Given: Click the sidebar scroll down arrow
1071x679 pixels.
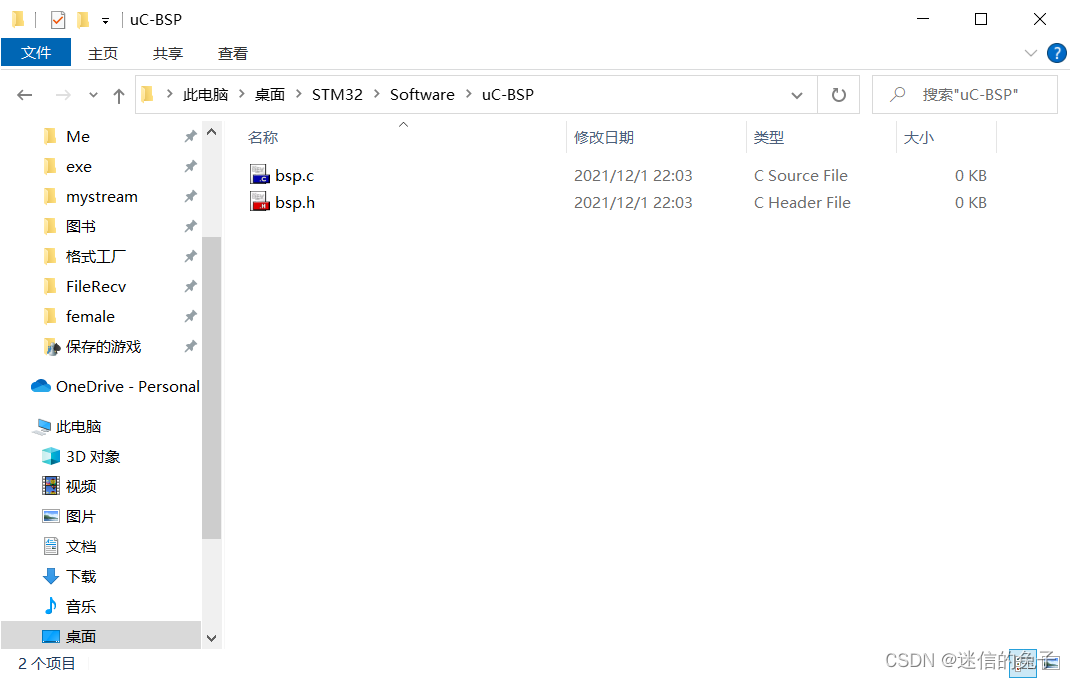Looking at the screenshot, I should pyautogui.click(x=212, y=638).
